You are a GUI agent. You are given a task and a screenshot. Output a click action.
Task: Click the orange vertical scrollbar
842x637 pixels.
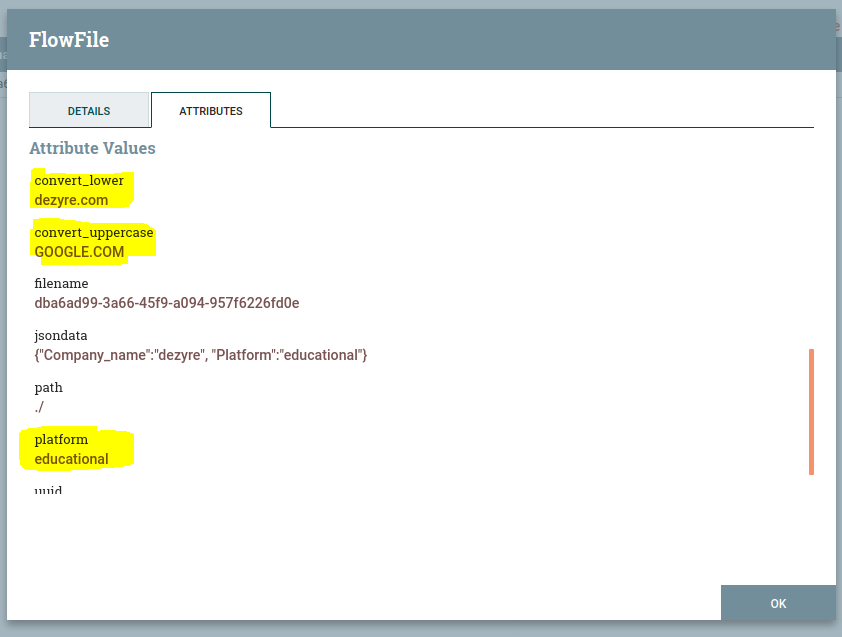click(810, 411)
